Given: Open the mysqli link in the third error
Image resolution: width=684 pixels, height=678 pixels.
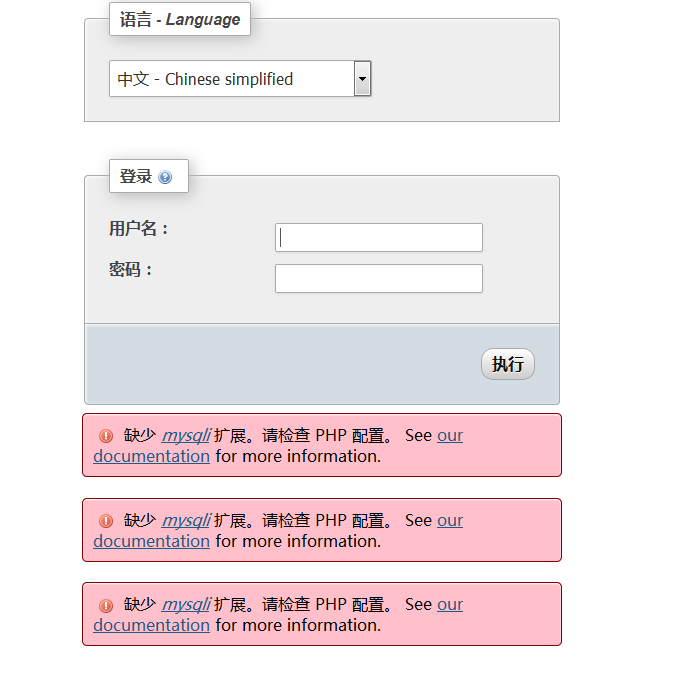Looking at the screenshot, I should tap(186, 605).
